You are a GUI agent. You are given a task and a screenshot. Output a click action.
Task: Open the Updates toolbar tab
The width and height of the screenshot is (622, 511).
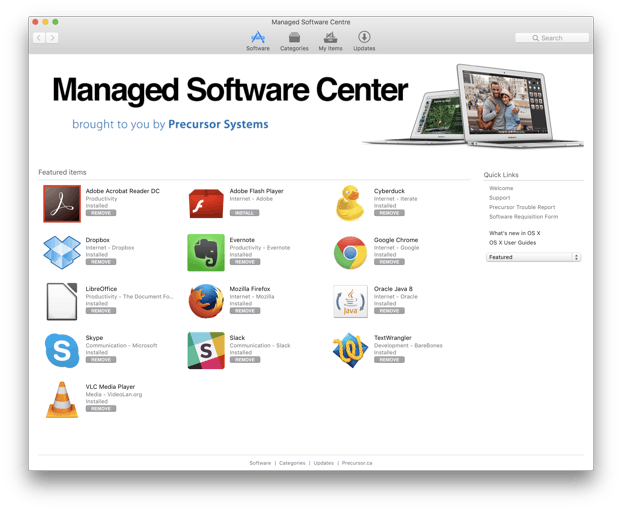[x=364, y=41]
